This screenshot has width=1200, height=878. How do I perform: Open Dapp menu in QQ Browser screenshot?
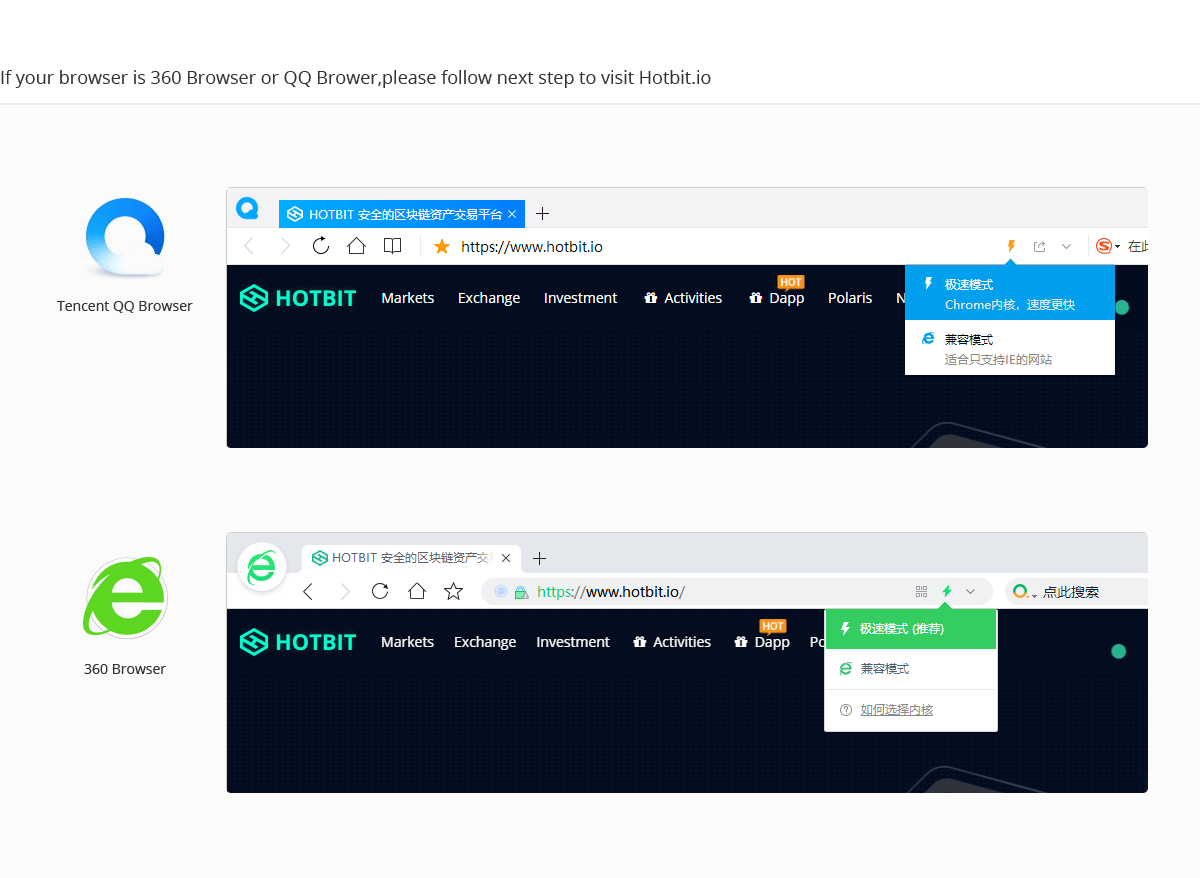(777, 298)
